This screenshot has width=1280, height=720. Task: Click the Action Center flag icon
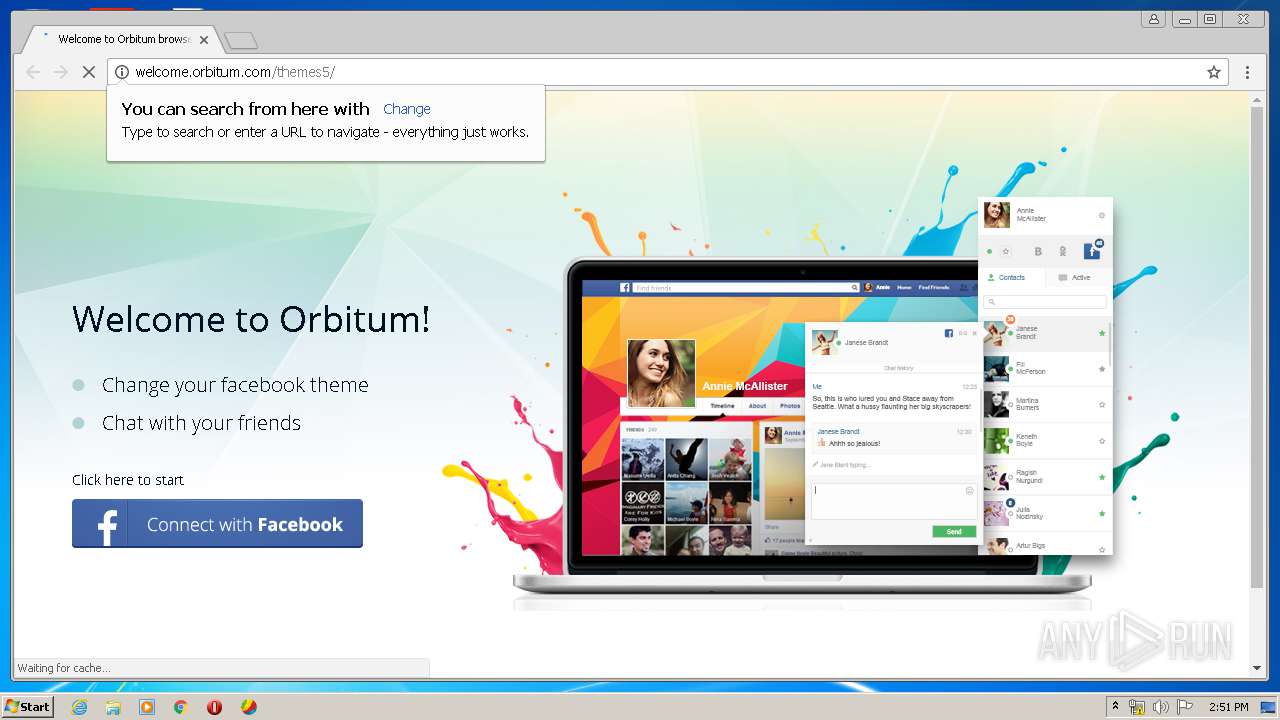point(1184,707)
